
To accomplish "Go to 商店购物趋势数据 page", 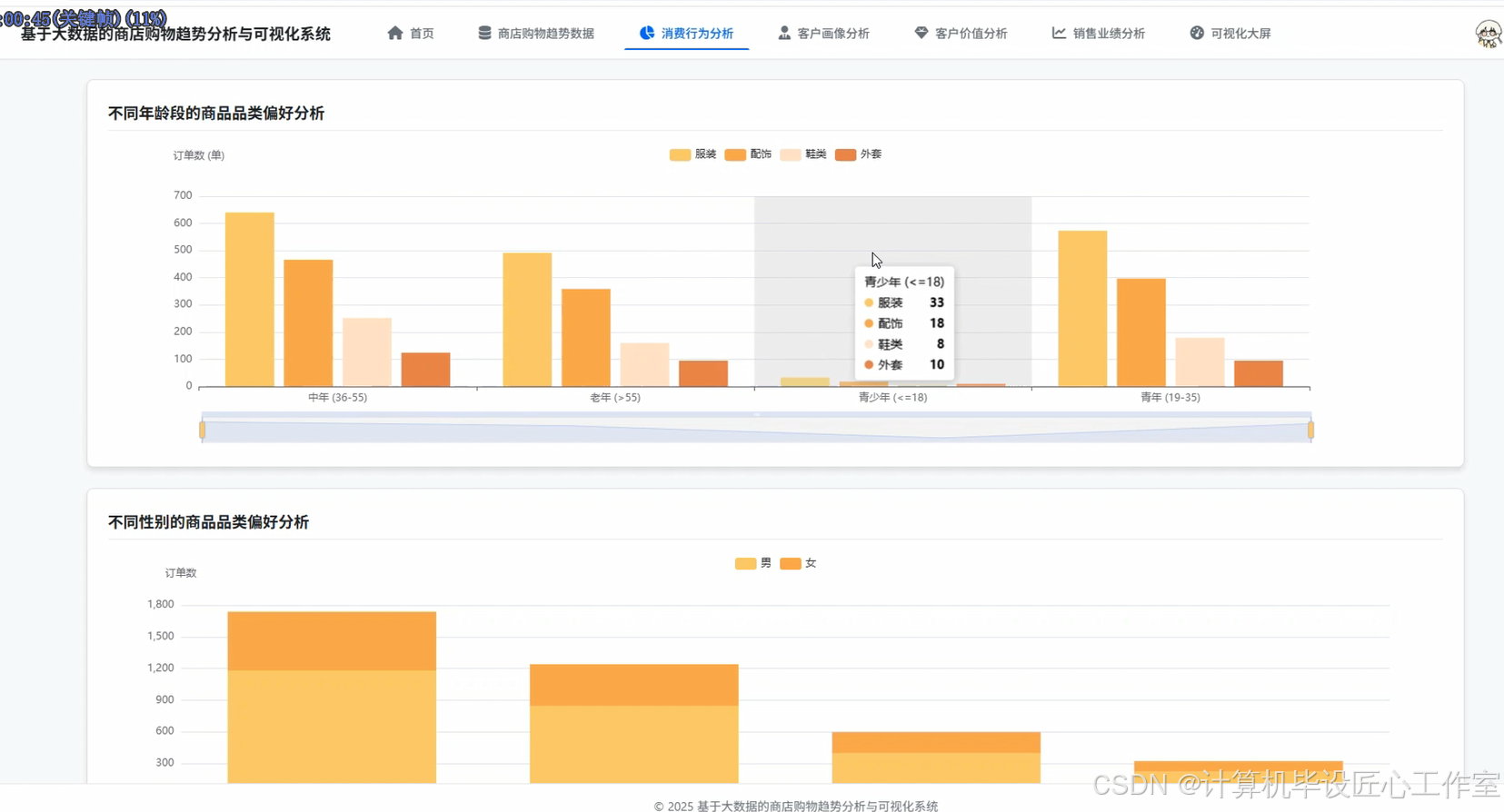I will pyautogui.click(x=536, y=33).
